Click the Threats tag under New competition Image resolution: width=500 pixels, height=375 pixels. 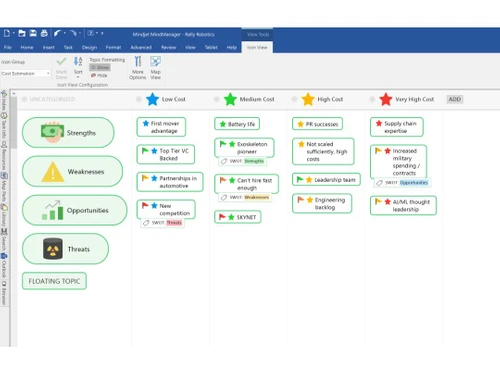[174, 223]
